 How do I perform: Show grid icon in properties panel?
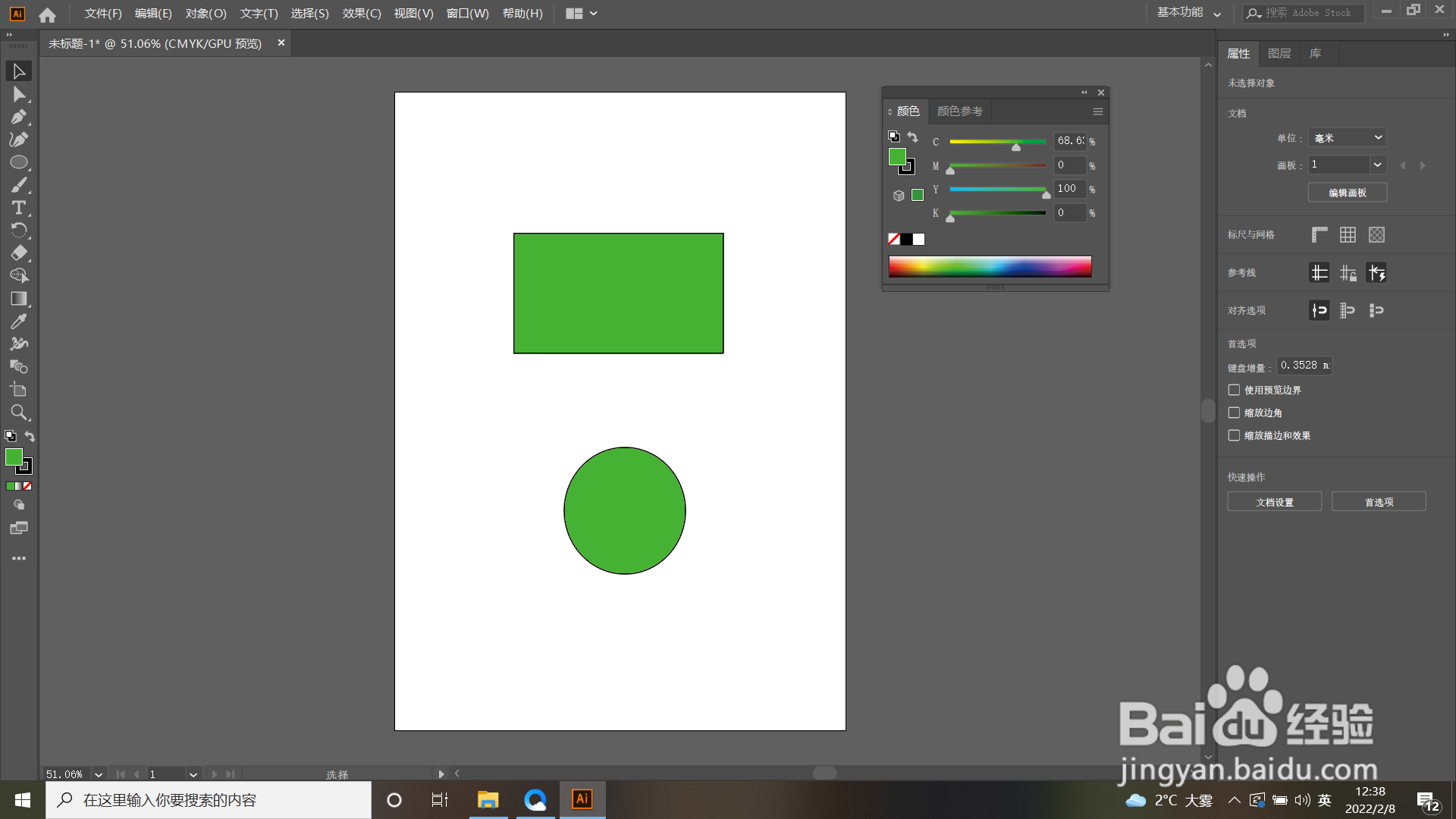(x=1348, y=235)
